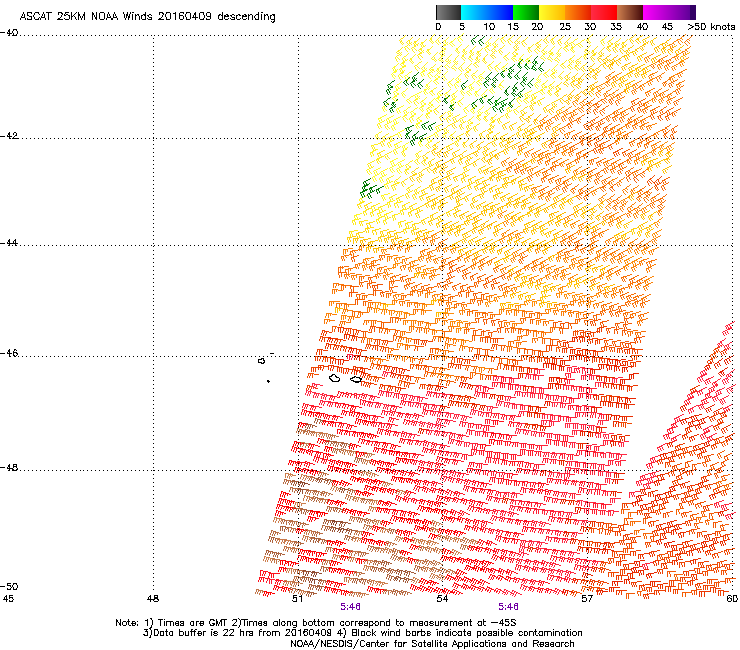Click the longitude label '57'
Viewport: 740px width, 650px height.
tap(587, 599)
